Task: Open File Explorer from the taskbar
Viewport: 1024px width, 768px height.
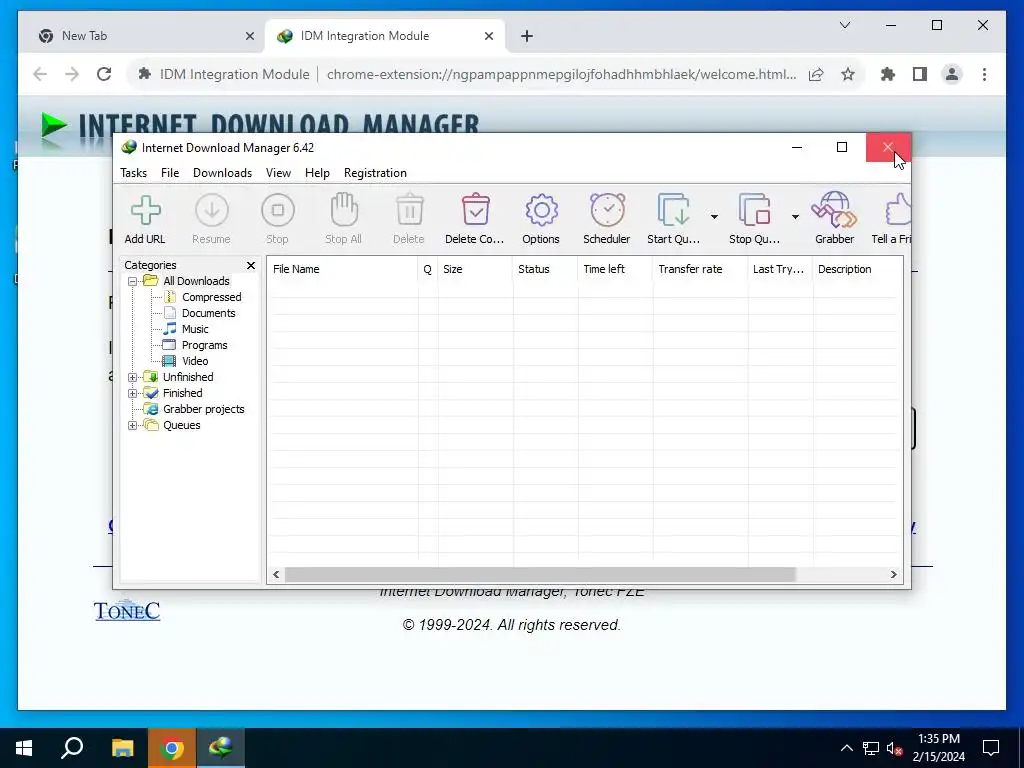Action: (122, 748)
